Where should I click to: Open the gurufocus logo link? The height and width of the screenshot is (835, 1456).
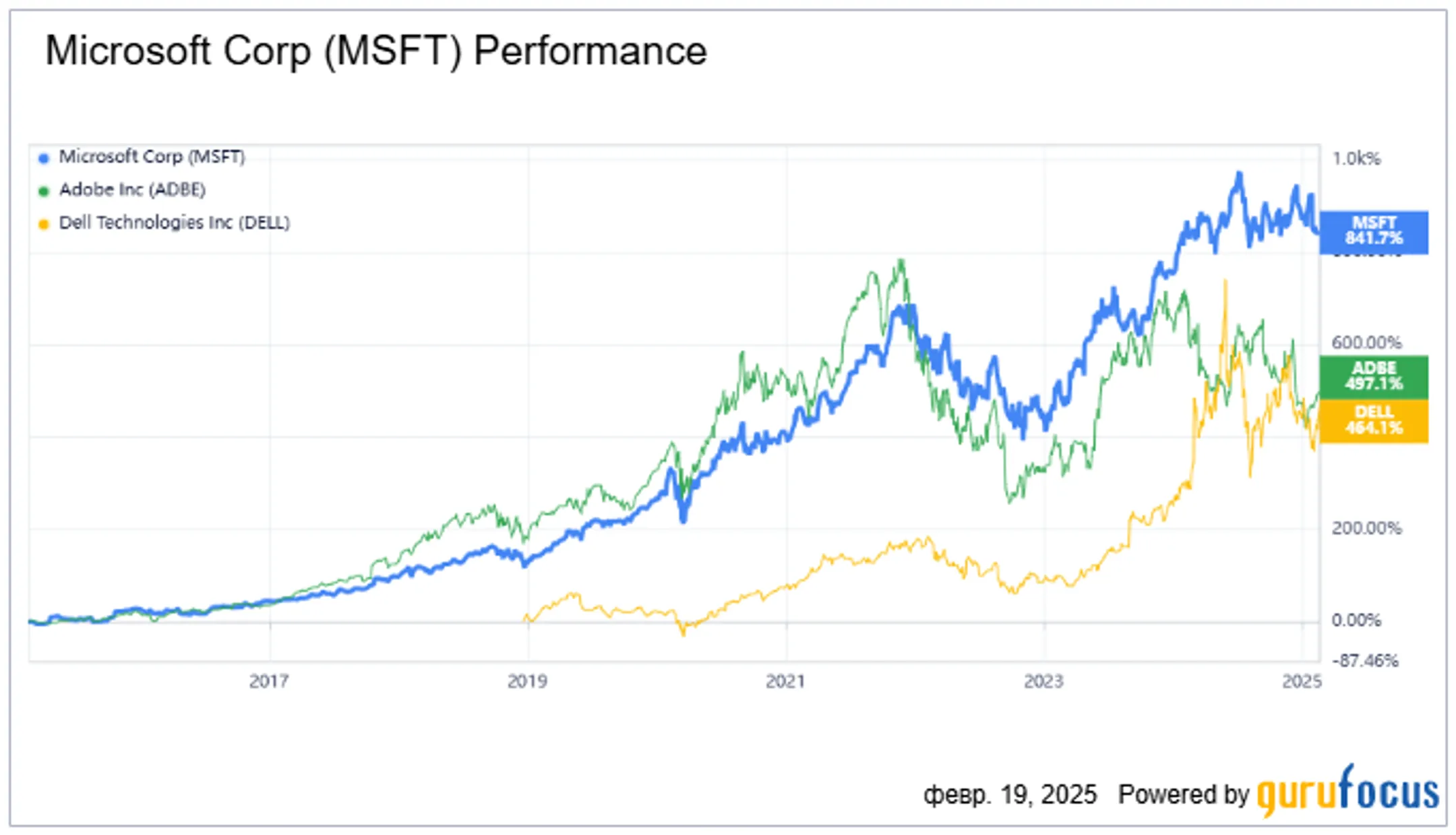(1347, 792)
